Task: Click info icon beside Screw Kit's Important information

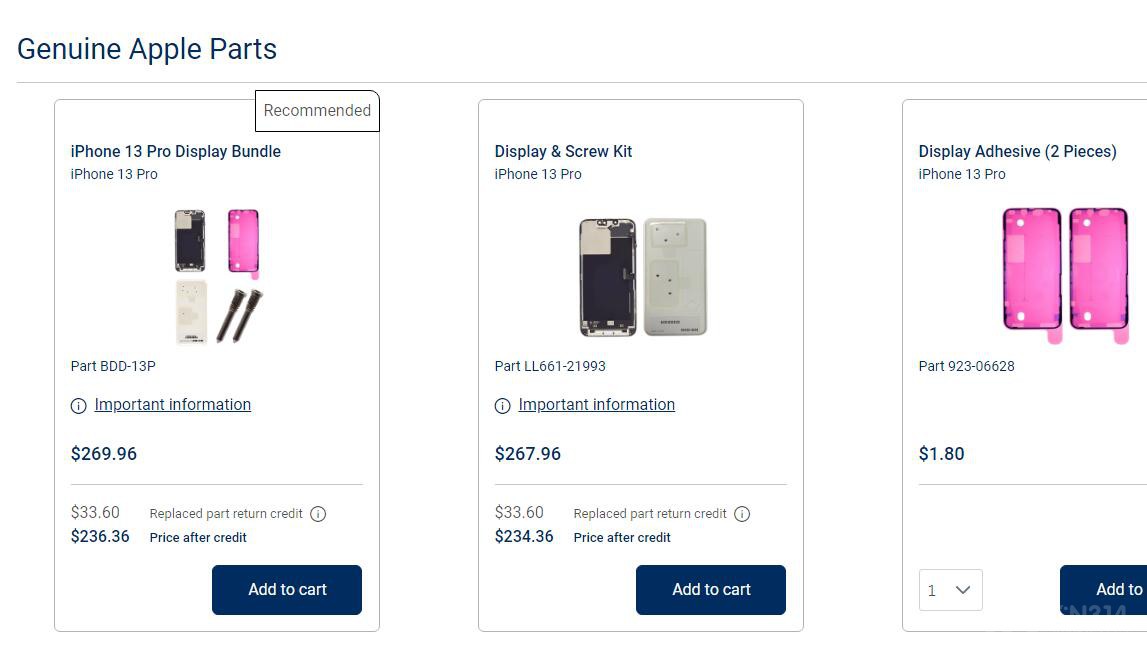Action: coord(503,406)
